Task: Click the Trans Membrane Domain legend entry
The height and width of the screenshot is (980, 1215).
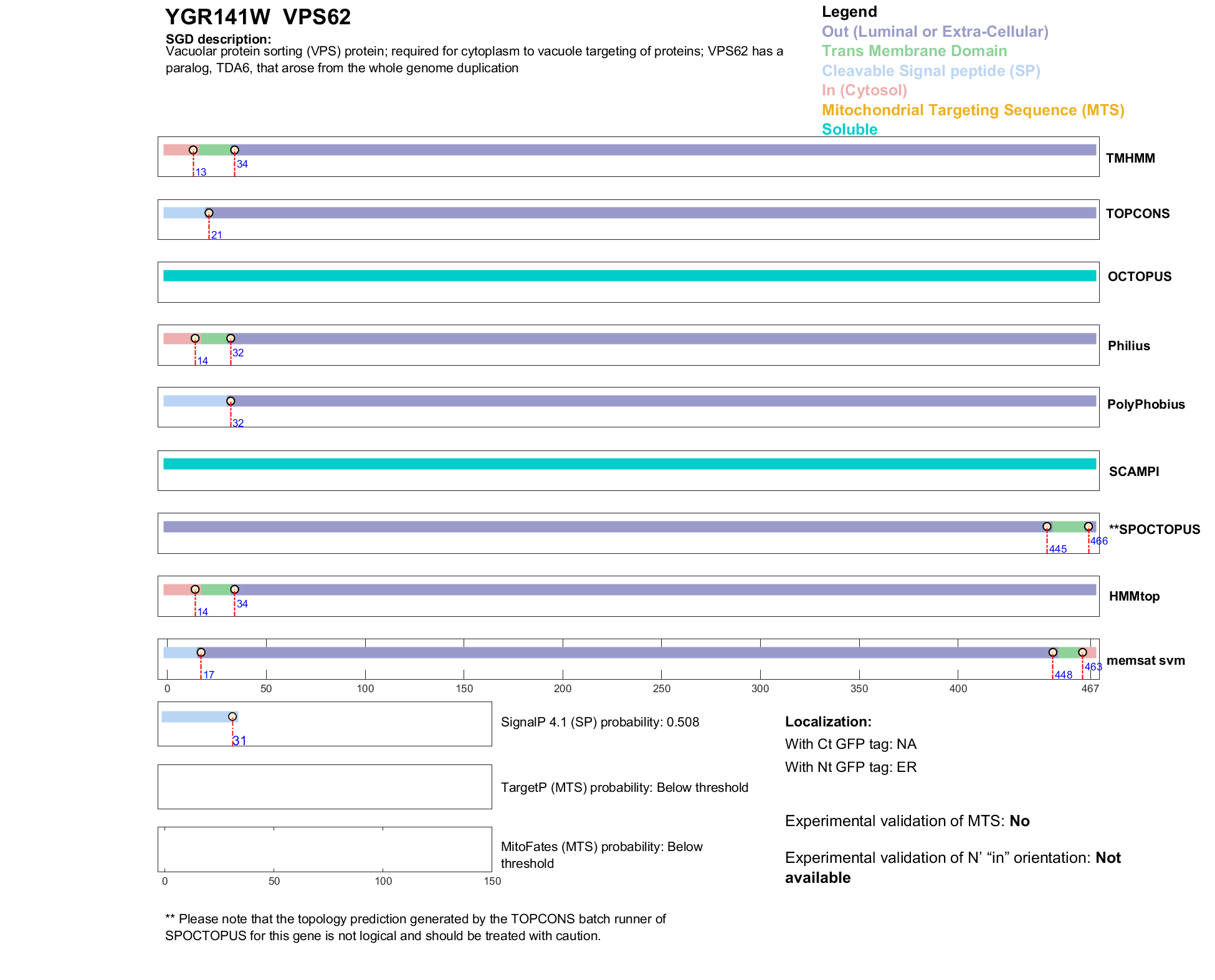Action: tap(914, 51)
